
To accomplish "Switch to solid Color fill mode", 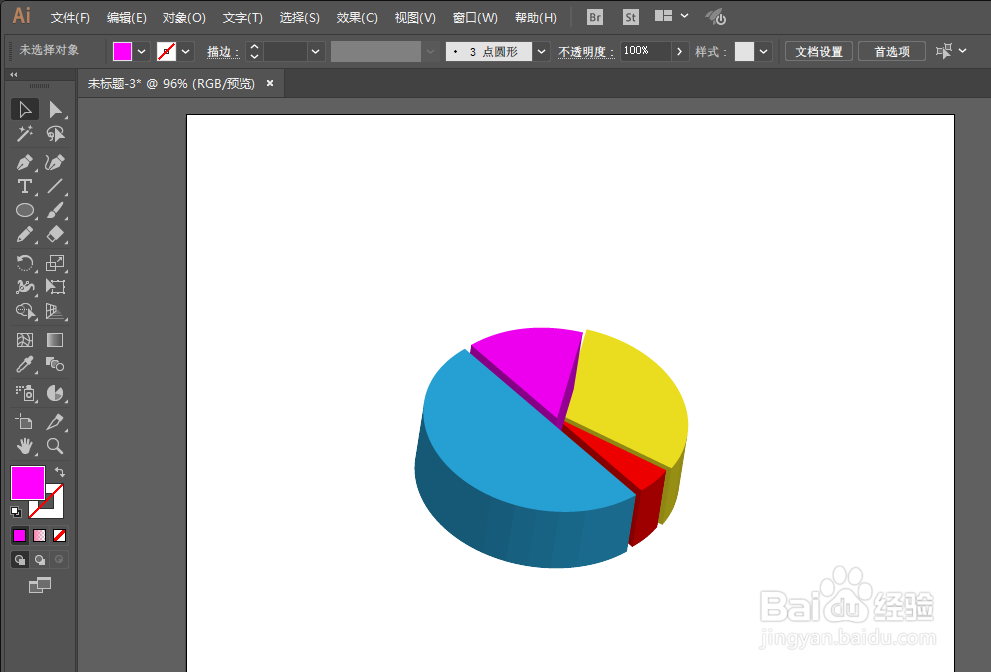I will (20, 535).
